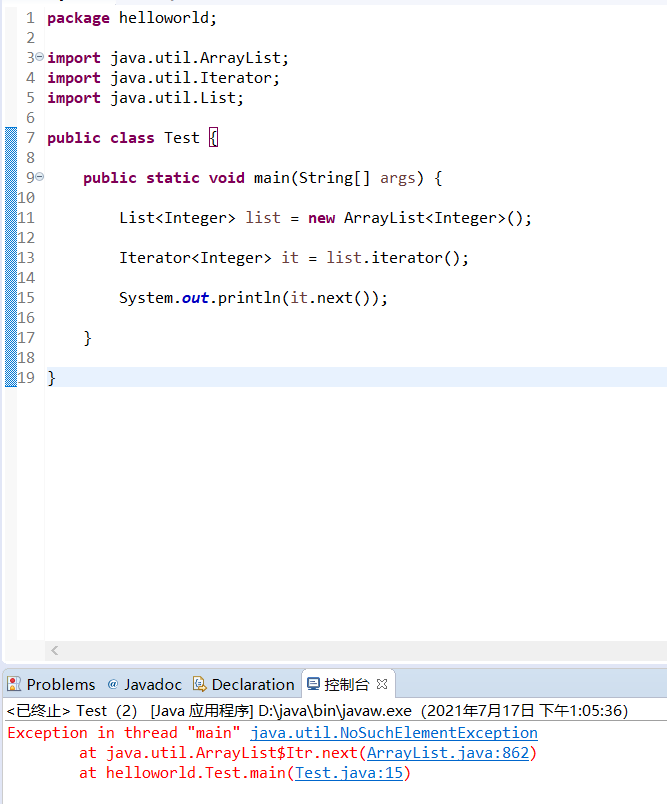This screenshot has width=667, height=804.
Task: Click 'at java.util.ArrayList$Itr.next' console text
Action: point(218,753)
